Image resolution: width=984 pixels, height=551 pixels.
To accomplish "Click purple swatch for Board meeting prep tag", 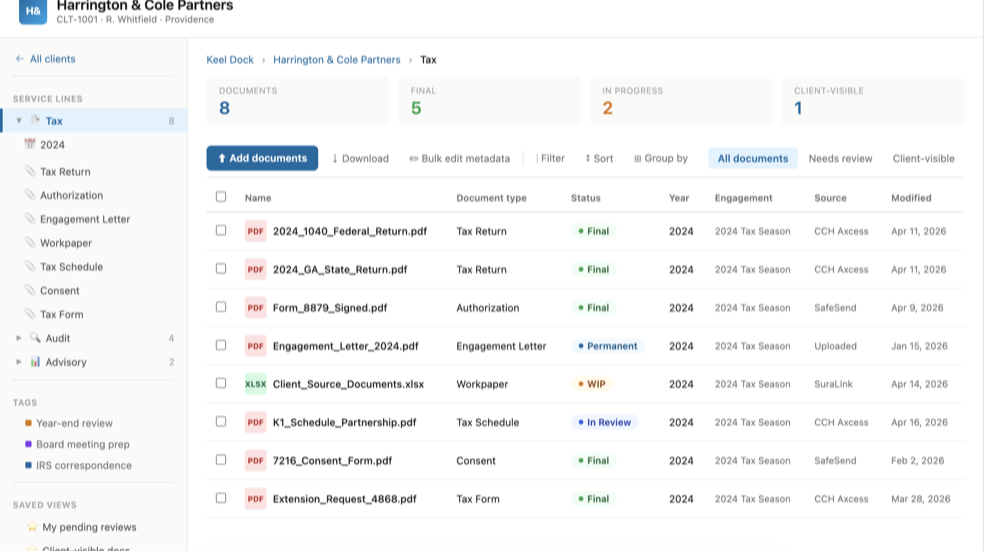I will 28,444.
